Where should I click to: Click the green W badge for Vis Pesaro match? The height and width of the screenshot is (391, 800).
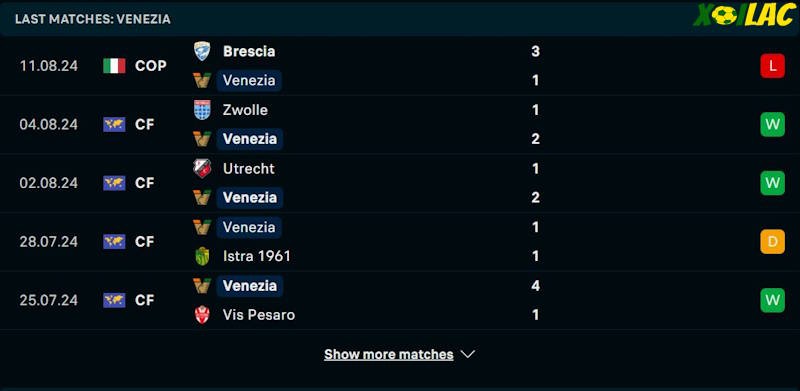pos(772,300)
